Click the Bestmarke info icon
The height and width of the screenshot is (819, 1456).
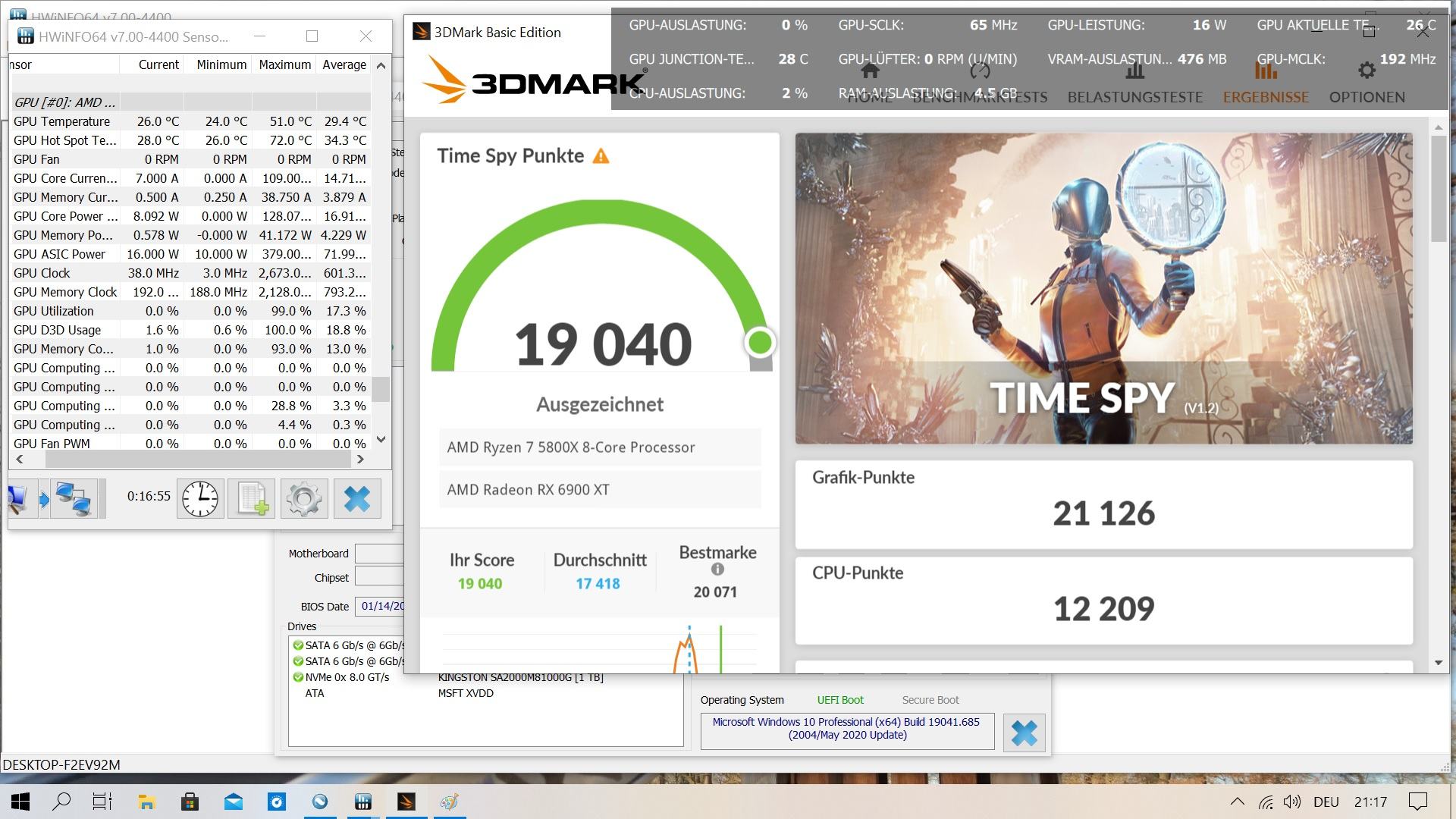coord(717,569)
